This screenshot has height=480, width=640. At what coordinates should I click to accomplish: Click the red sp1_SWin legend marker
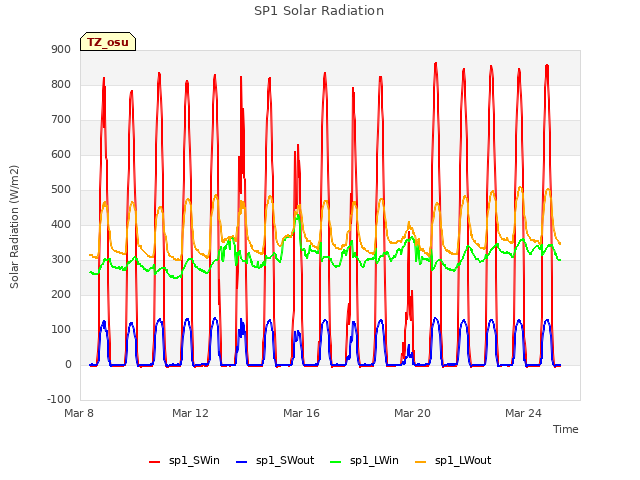pos(154,462)
